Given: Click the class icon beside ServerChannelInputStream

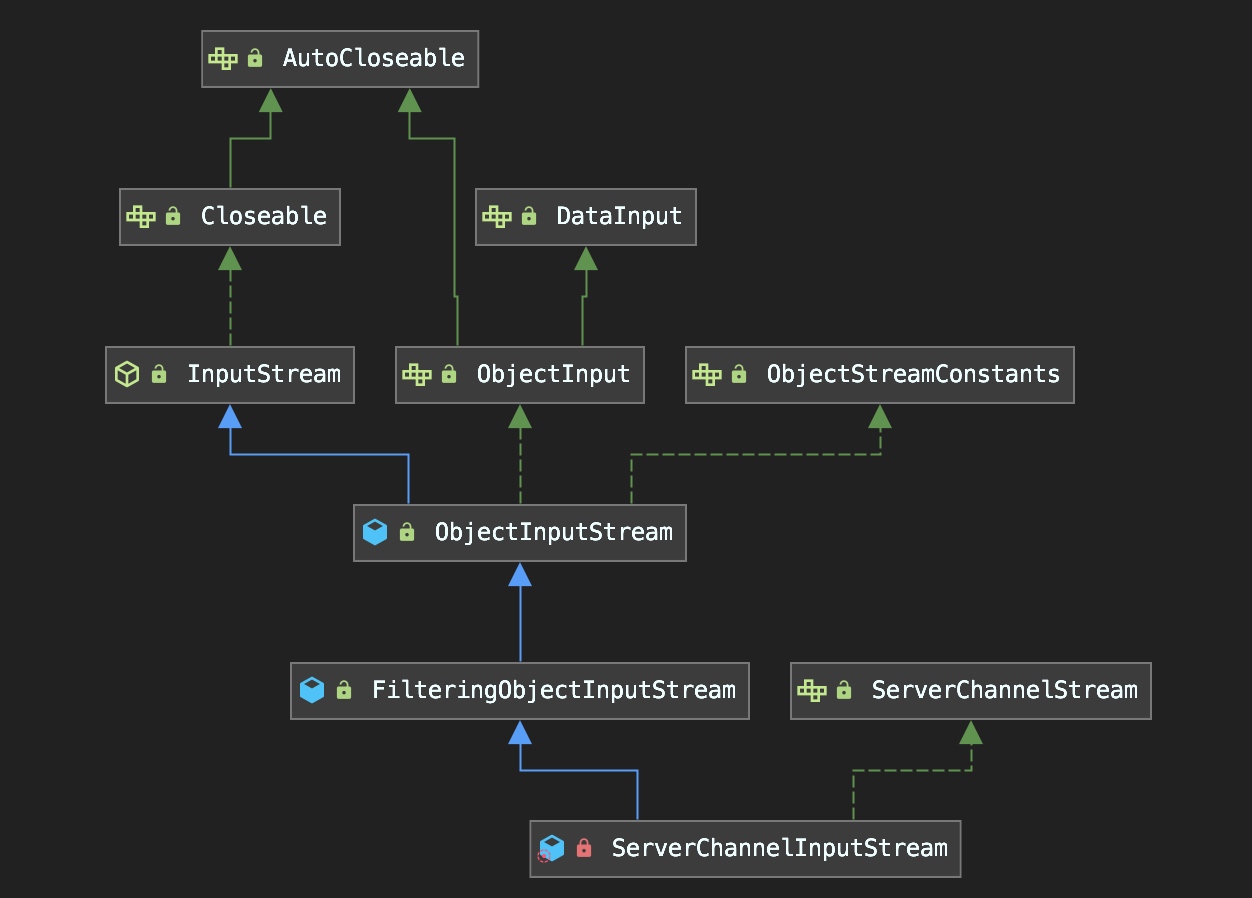Looking at the screenshot, I should point(550,848).
